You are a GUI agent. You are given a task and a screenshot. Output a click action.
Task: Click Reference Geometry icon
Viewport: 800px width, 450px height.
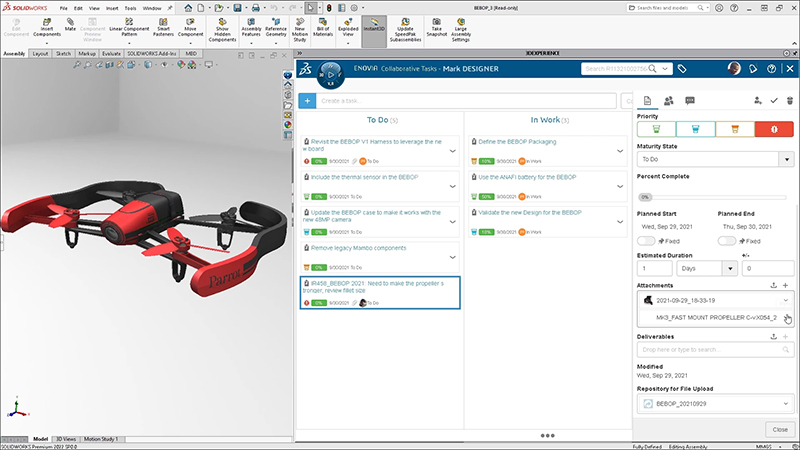[276, 28]
